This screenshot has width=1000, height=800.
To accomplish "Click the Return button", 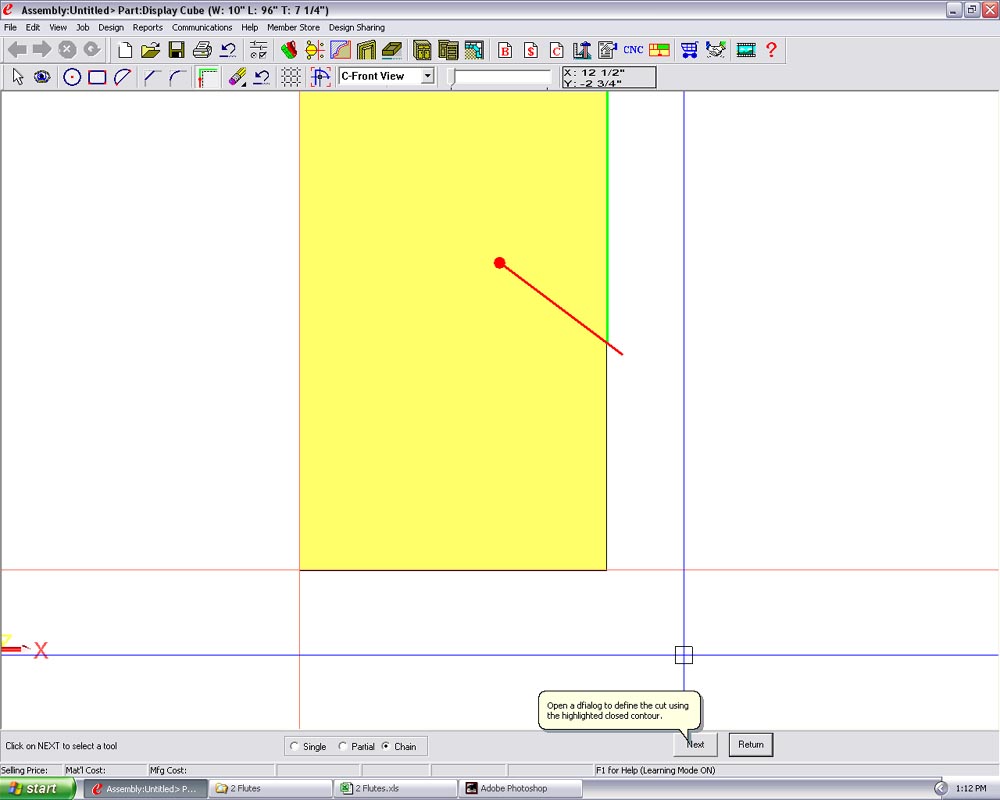I will click(x=751, y=744).
